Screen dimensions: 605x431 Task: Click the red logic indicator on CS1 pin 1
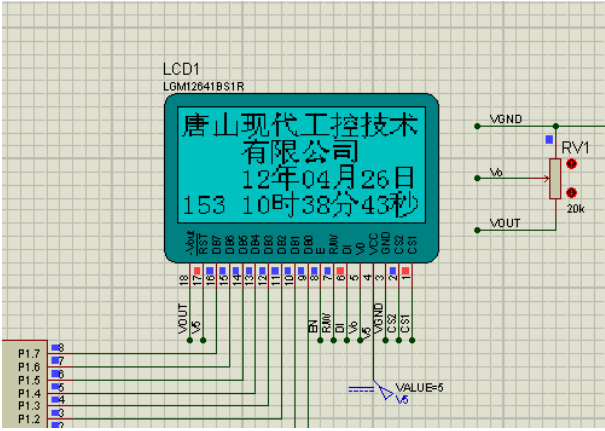click(405, 270)
